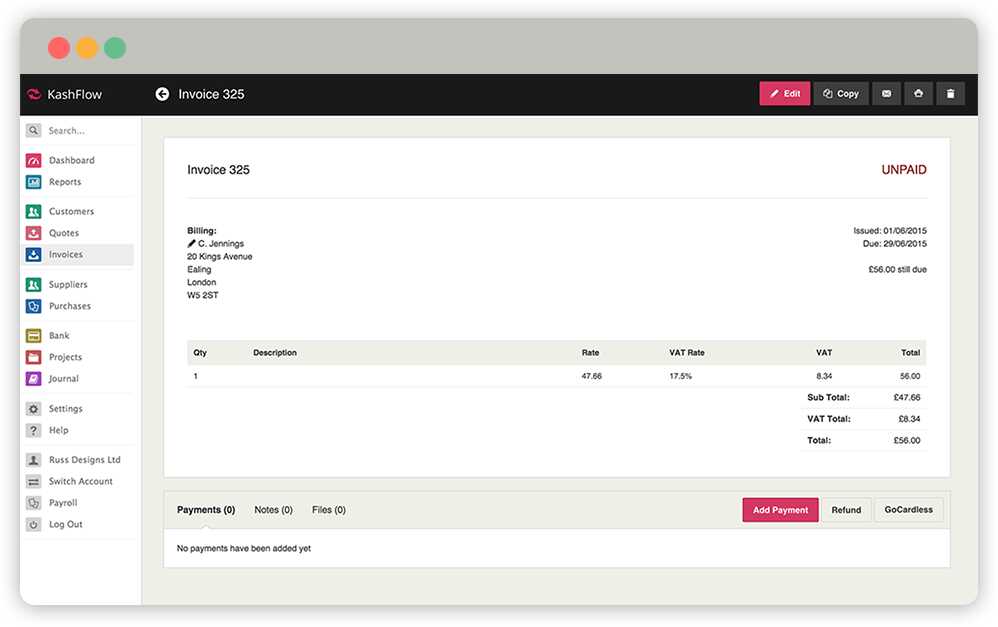
Task: Click the GoCardless button
Action: (x=908, y=510)
